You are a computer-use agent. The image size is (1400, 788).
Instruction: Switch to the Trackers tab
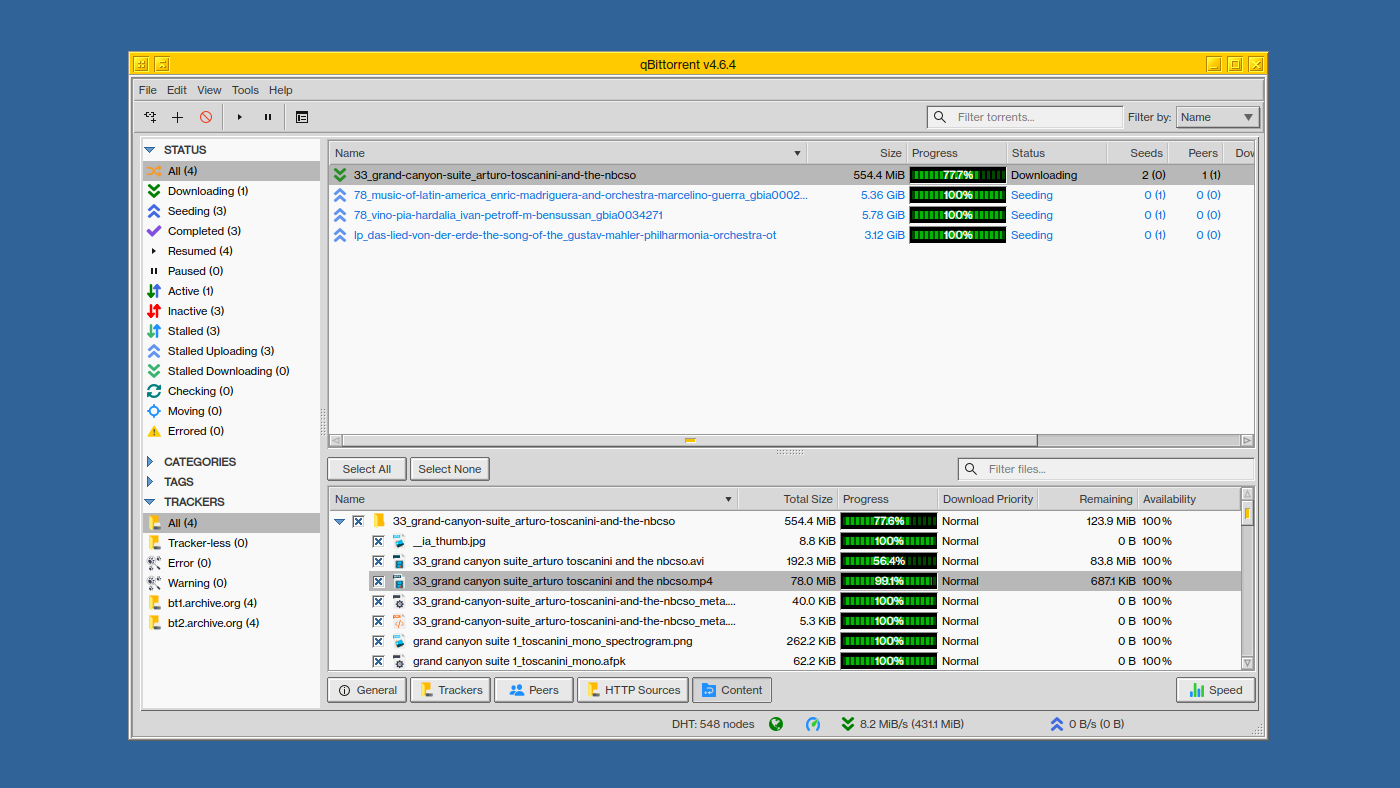450,690
